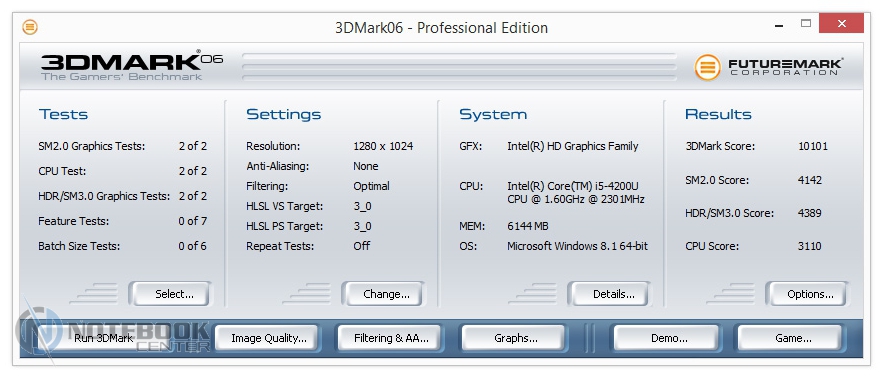Click the SM2.0 Score value 4142
The height and width of the screenshot is (378, 883).
(x=810, y=180)
